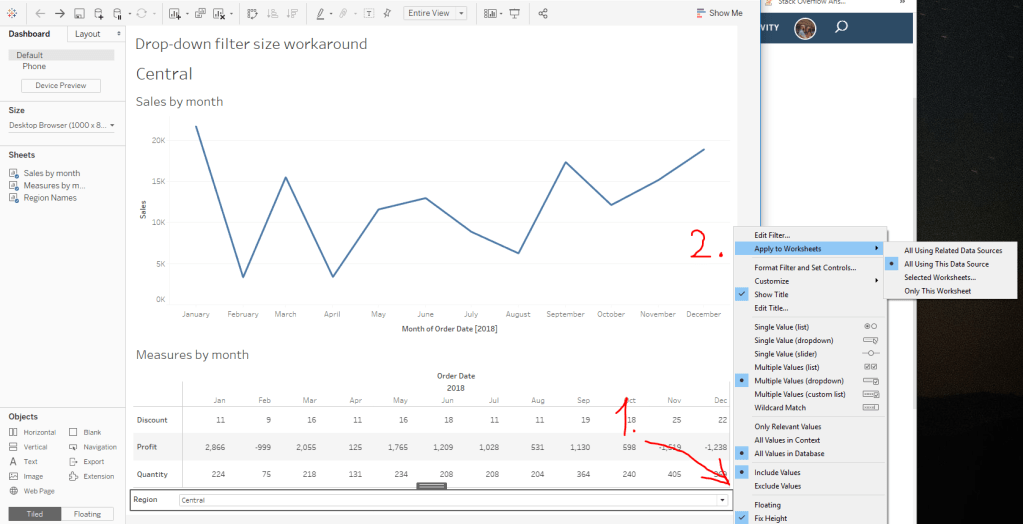This screenshot has height=524, width=1023.
Task: Click the Device Preview button
Action: click(61, 86)
